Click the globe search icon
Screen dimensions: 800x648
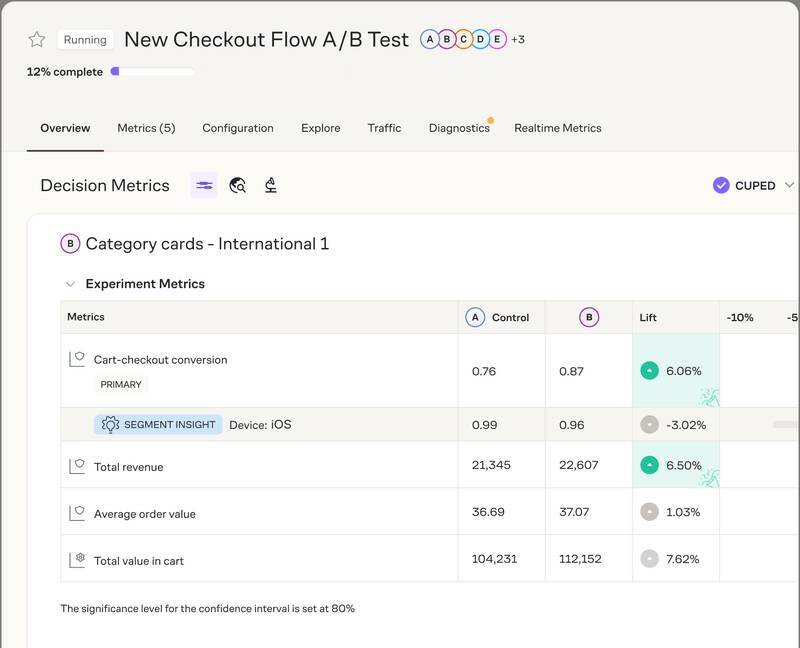point(238,185)
